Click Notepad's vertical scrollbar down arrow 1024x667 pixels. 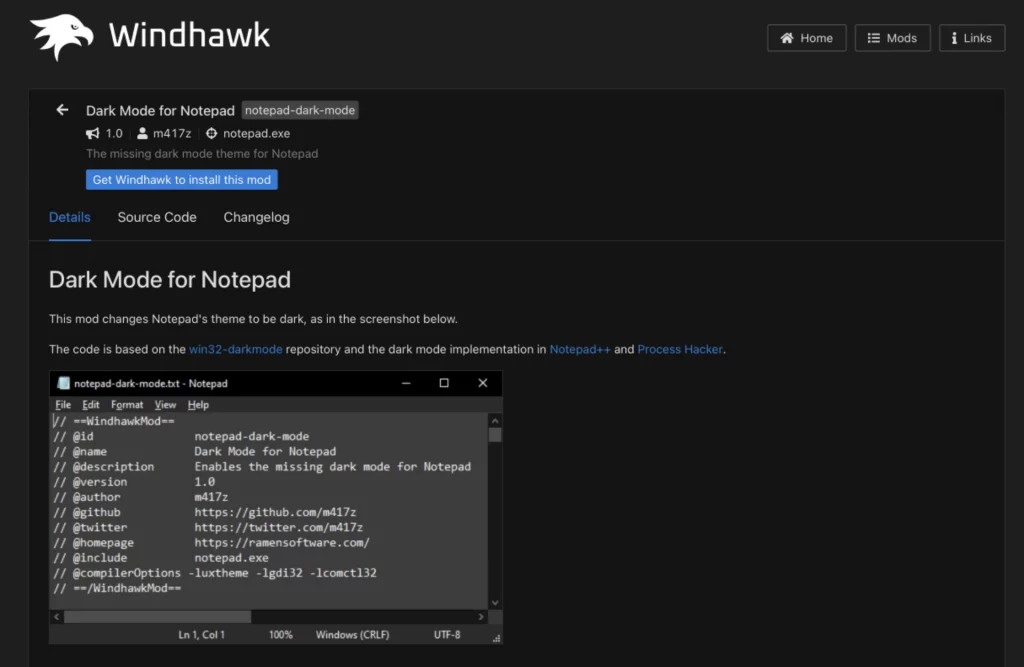[x=495, y=602]
